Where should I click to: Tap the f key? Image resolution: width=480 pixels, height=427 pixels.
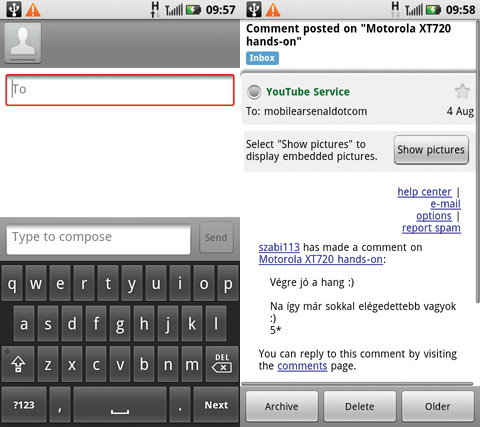pos(96,324)
